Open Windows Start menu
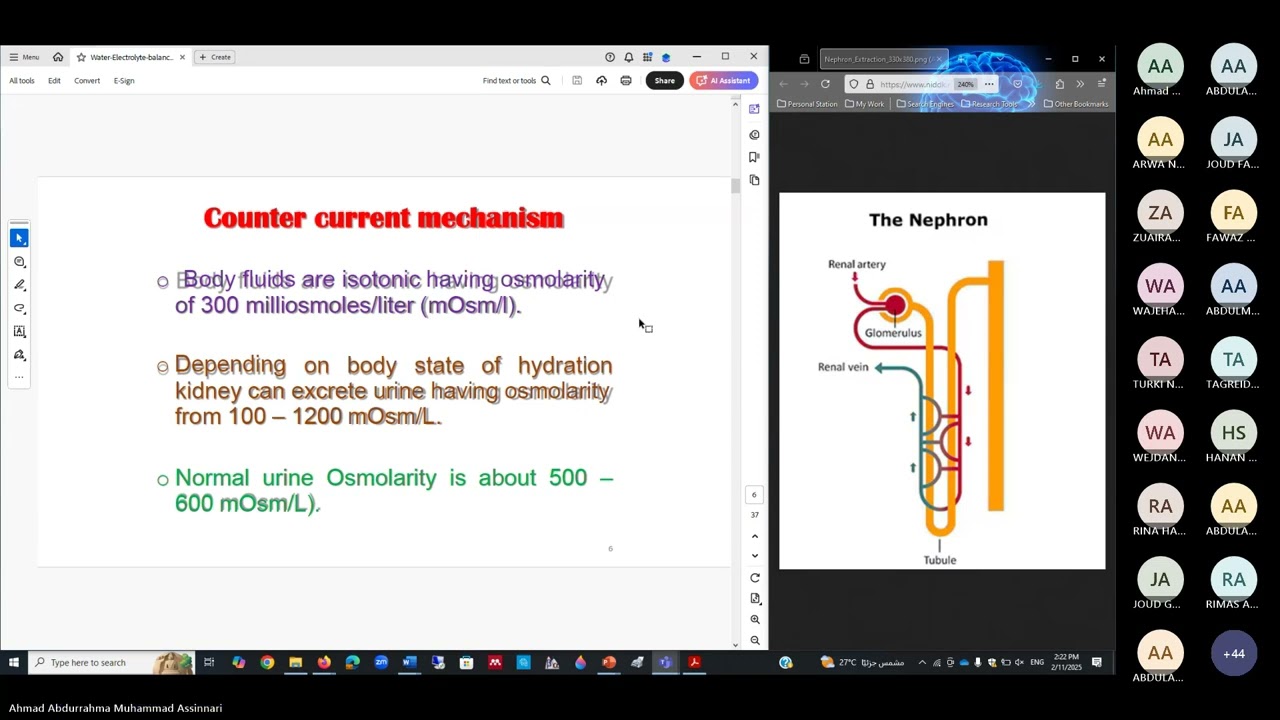Screen dimensions: 1280x720 coord(14,662)
